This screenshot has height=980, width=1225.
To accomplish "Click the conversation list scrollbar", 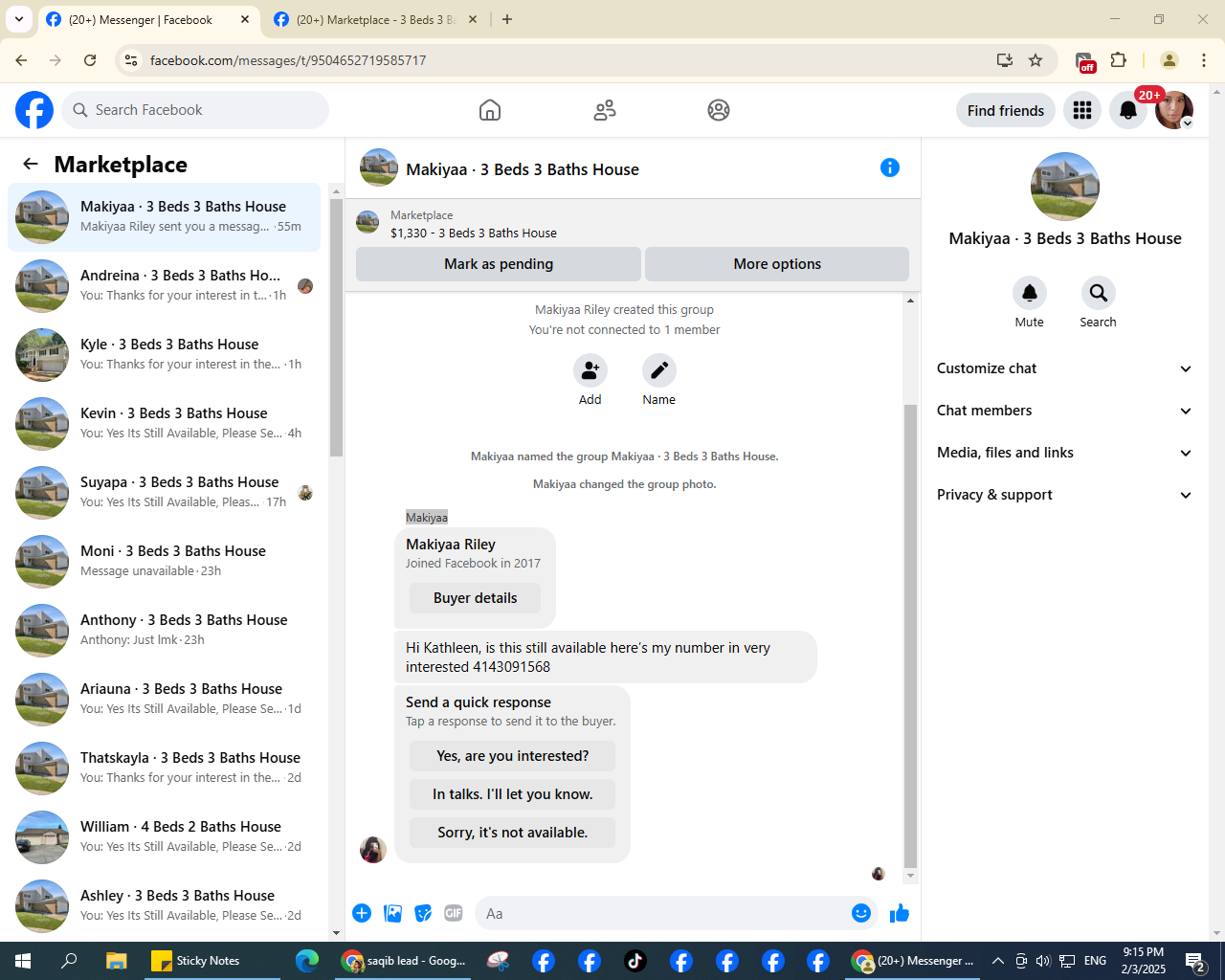I will pyautogui.click(x=336, y=327).
